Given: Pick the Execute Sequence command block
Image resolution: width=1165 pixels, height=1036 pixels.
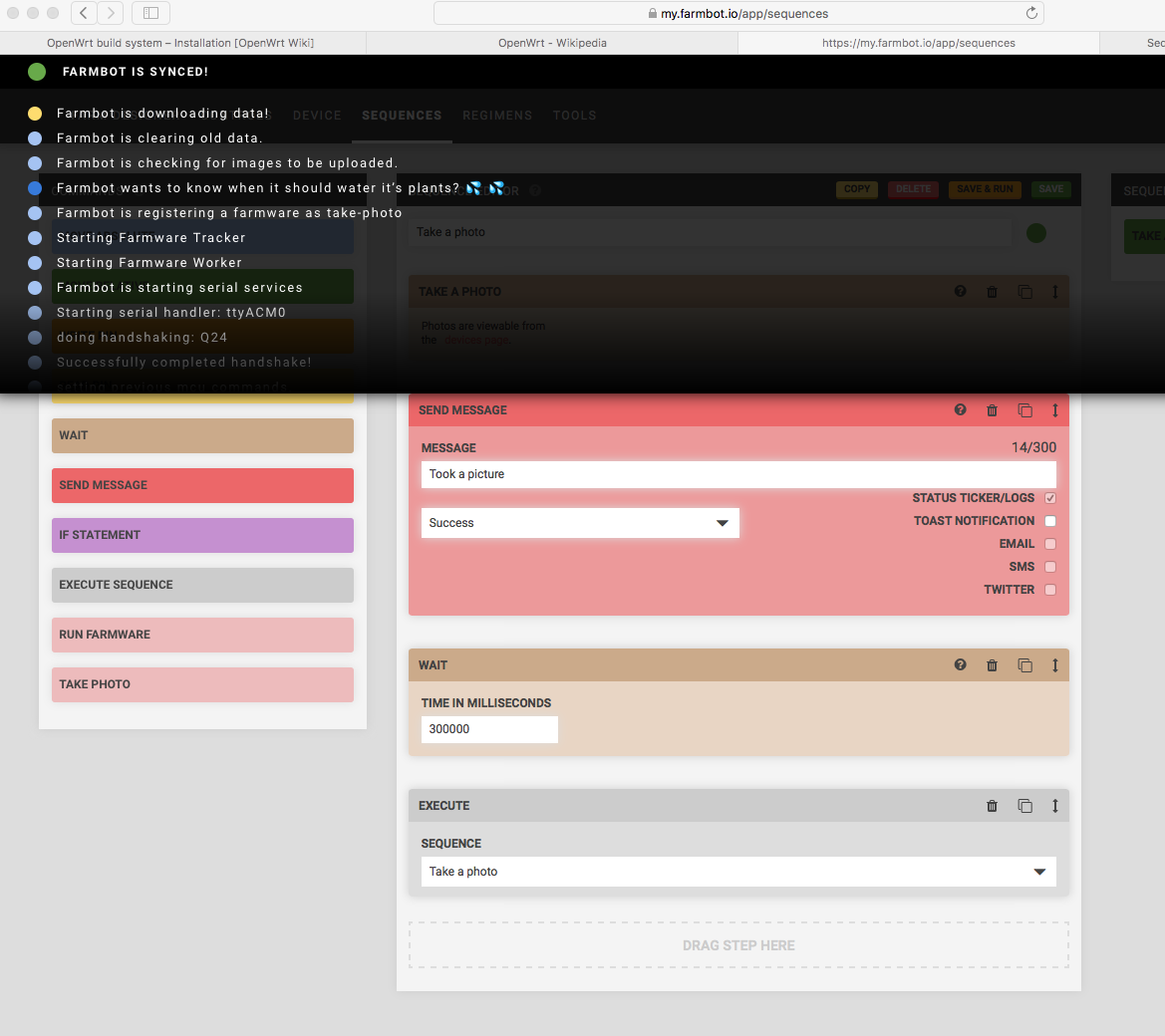Looking at the screenshot, I should (202, 585).
